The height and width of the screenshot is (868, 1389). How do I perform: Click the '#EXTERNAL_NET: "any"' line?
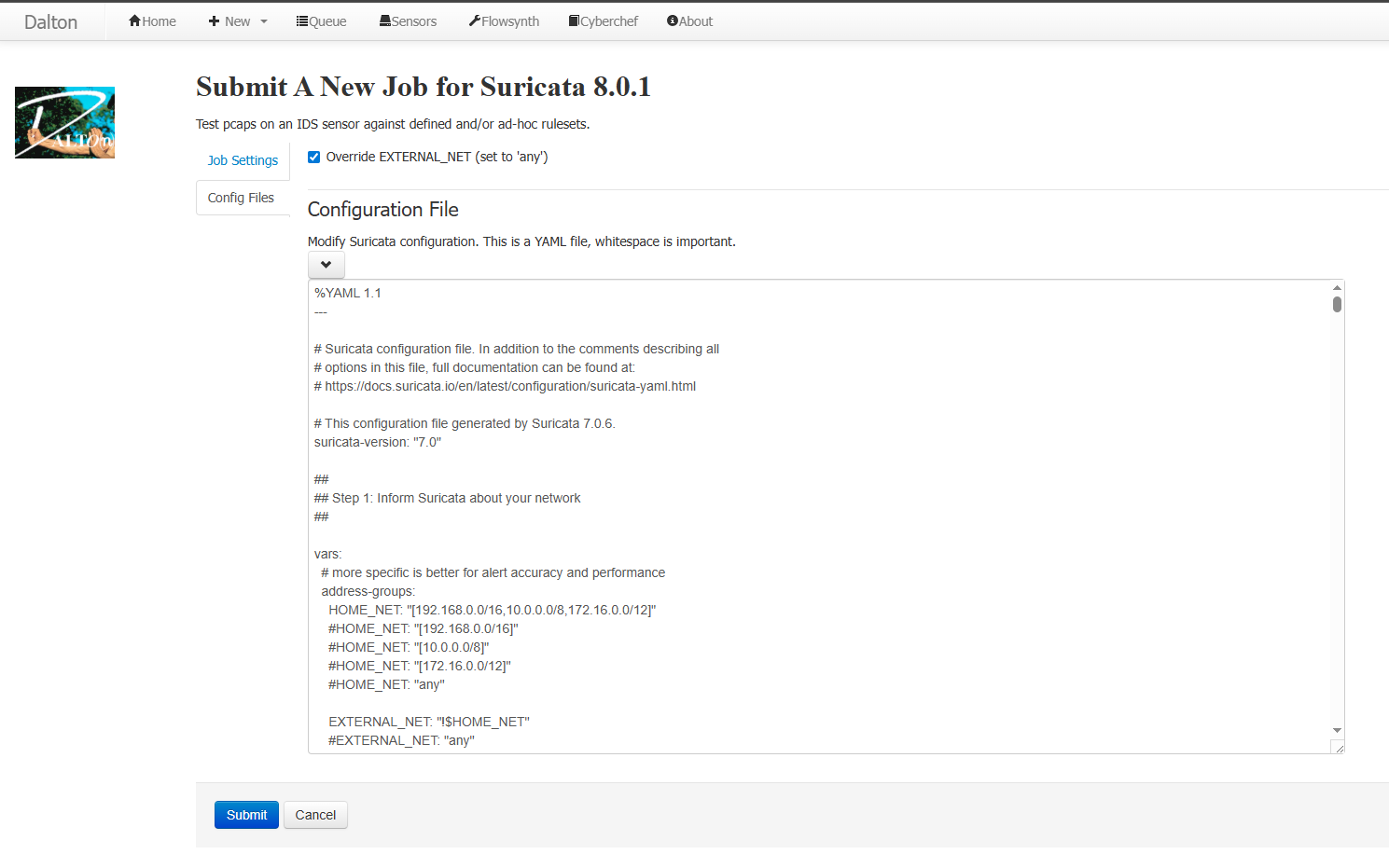(401, 740)
